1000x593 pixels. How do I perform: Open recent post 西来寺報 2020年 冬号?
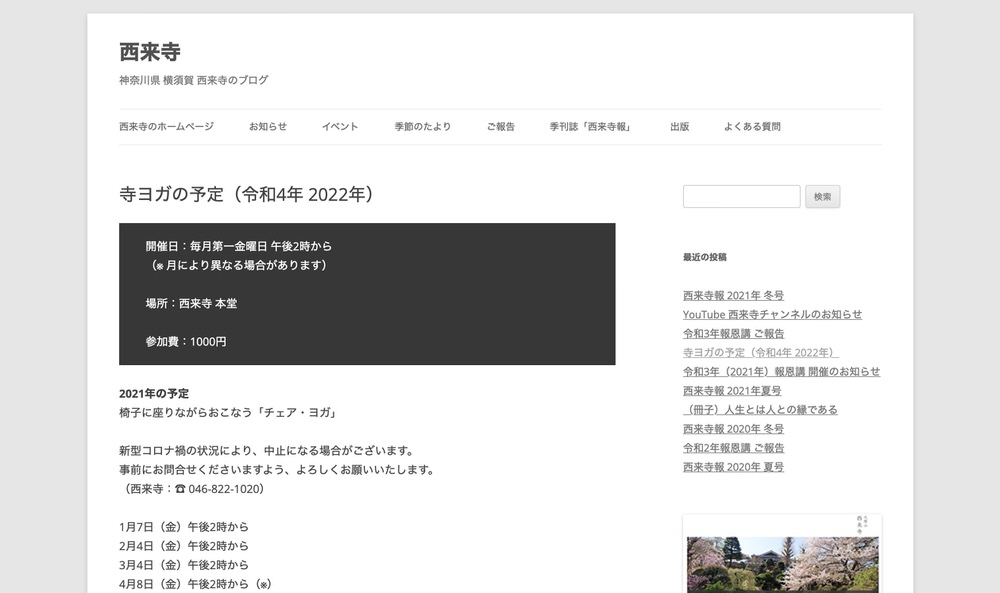pos(733,428)
